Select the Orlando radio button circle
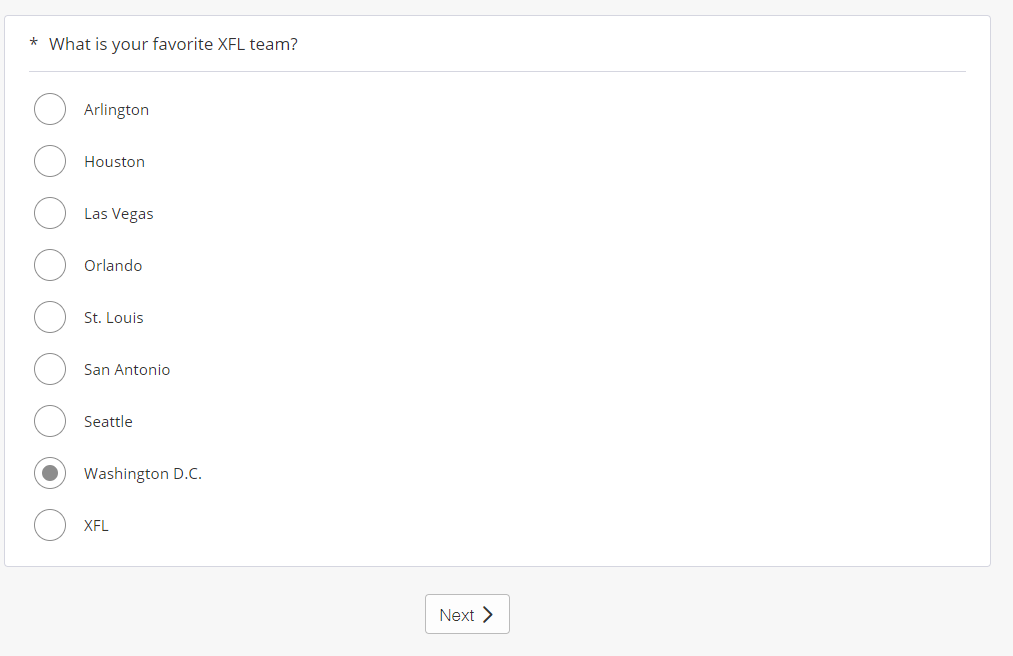The height and width of the screenshot is (656, 1013). [x=50, y=265]
